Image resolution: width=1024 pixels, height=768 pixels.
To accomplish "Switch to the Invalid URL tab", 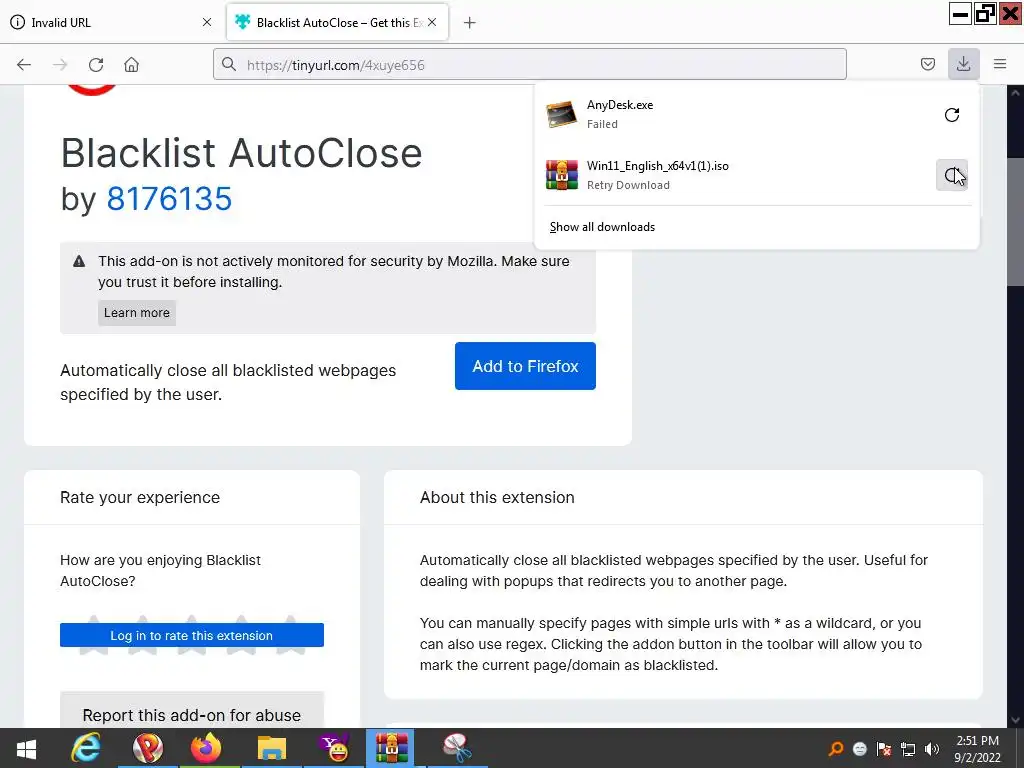I will click(x=112, y=22).
